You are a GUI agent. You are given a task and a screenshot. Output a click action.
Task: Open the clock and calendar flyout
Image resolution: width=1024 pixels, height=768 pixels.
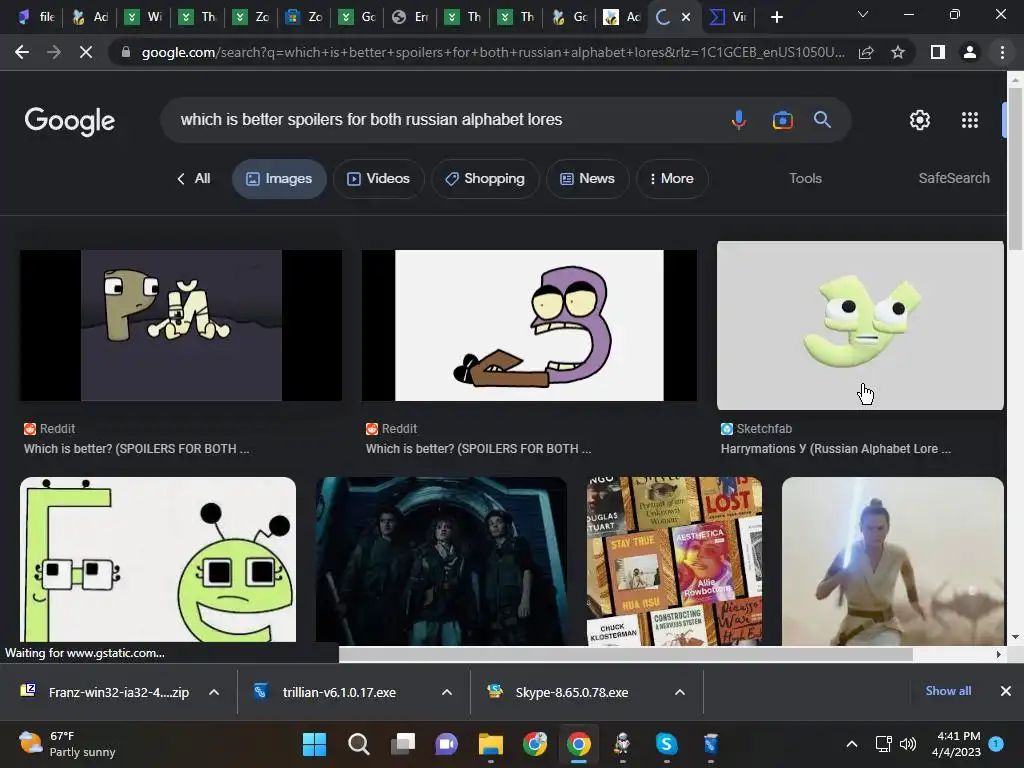(955, 744)
